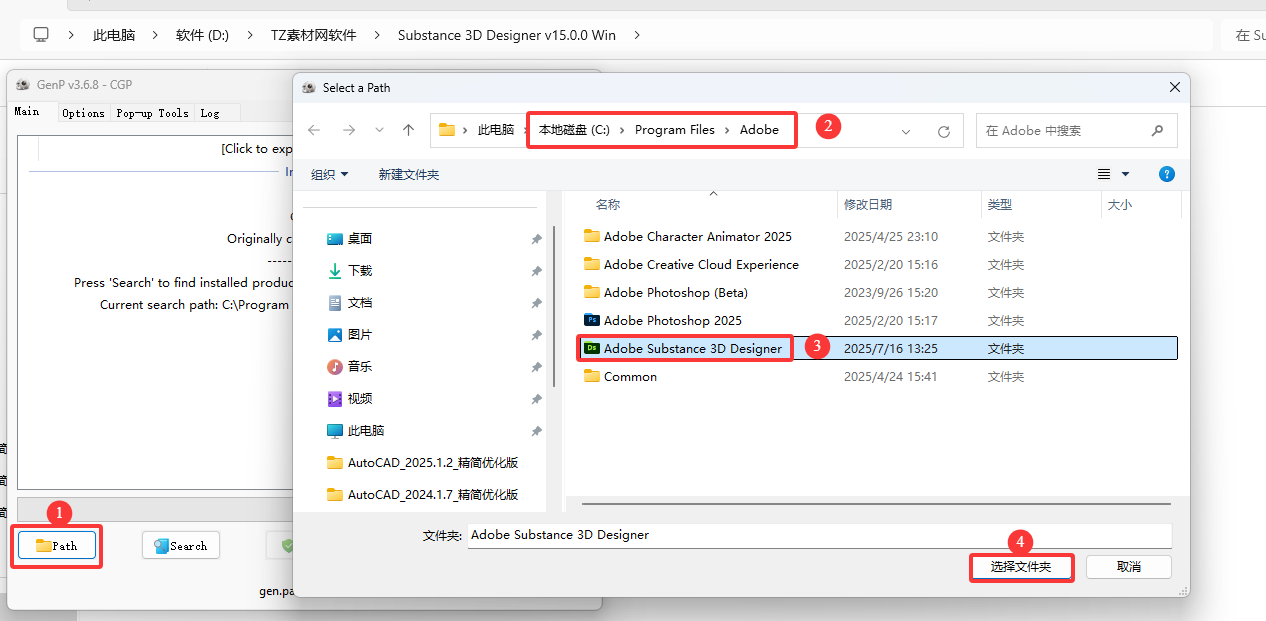Switch to the Main tab in GenP

point(27,112)
